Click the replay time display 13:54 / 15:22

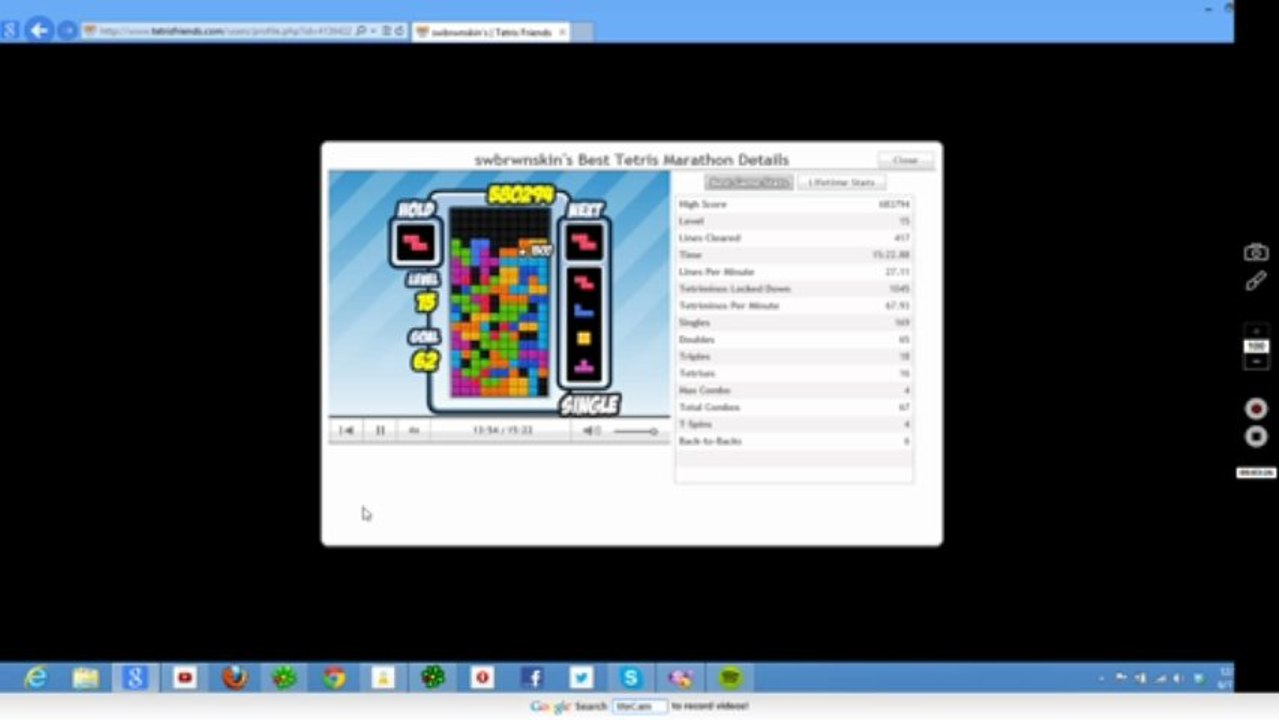click(x=503, y=430)
